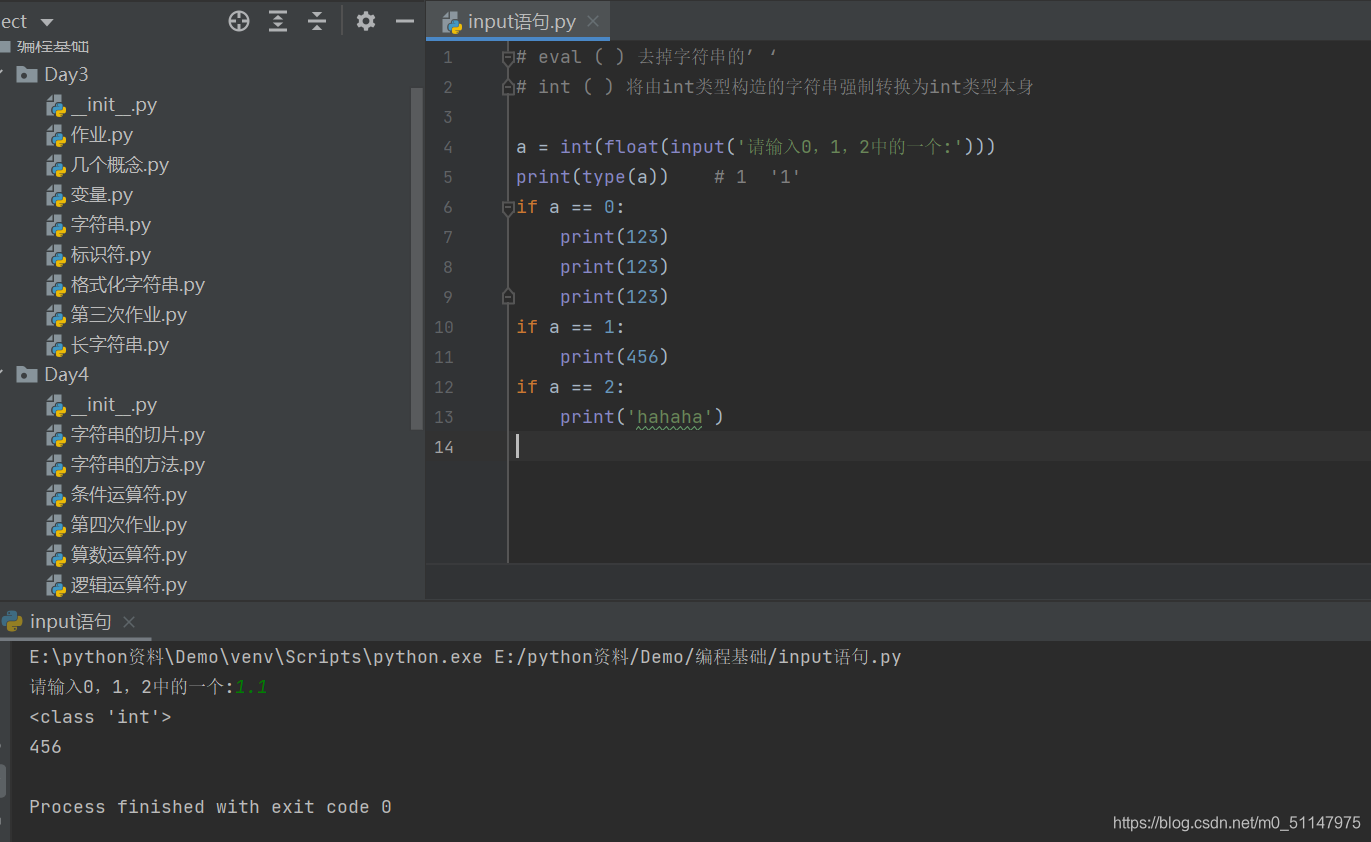This screenshot has height=842, width=1371.
Task: Open 格式化字符串.py file
Action: pyautogui.click(x=138, y=284)
